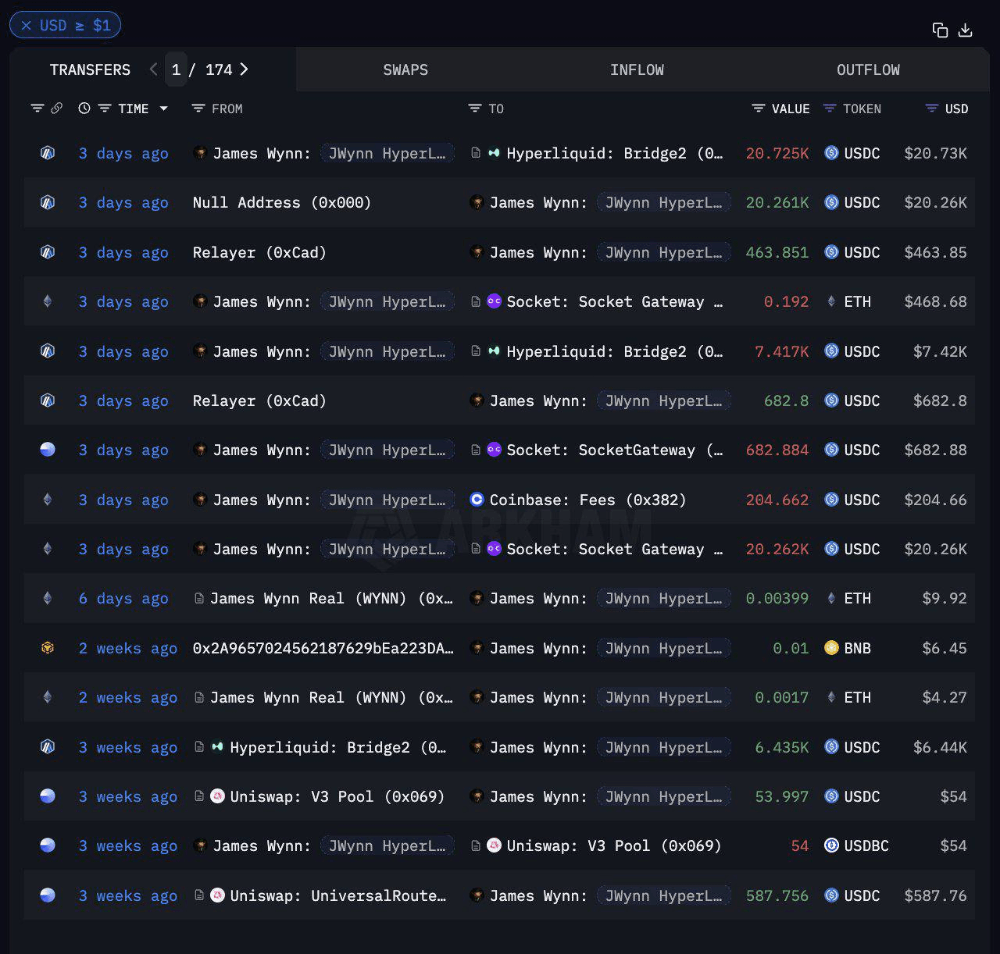Remove the USD ≥ $1 filter chip

click(x=26, y=26)
